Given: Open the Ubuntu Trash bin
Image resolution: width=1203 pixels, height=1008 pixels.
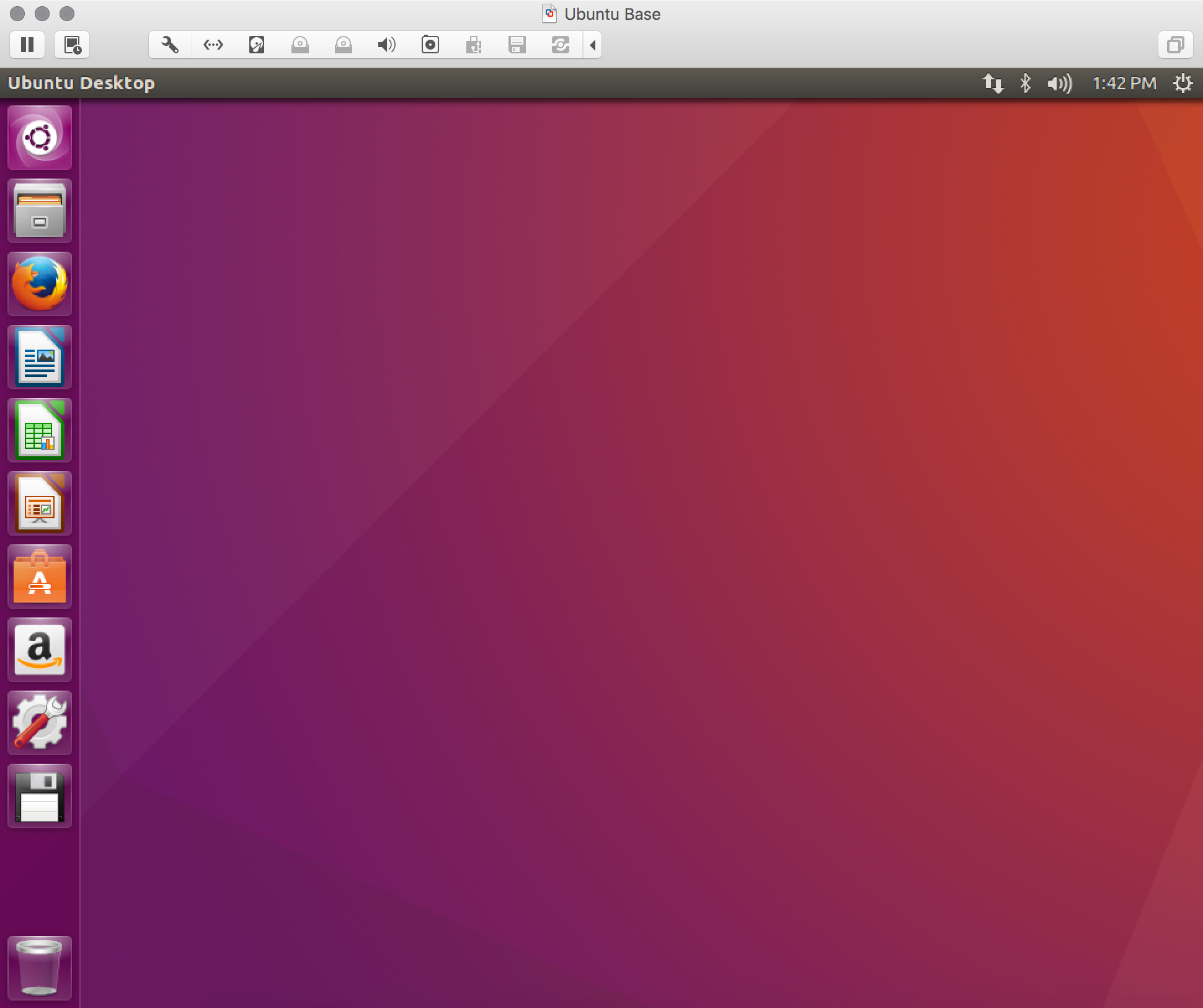Looking at the screenshot, I should (40, 965).
